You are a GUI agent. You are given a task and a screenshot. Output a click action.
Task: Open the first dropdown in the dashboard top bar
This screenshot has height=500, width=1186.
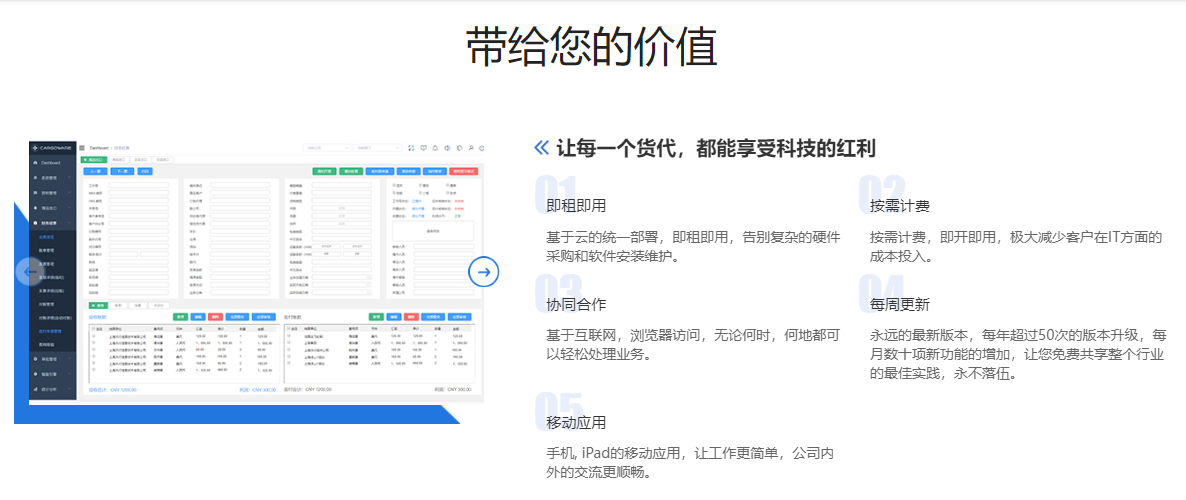pyautogui.click(x=327, y=148)
